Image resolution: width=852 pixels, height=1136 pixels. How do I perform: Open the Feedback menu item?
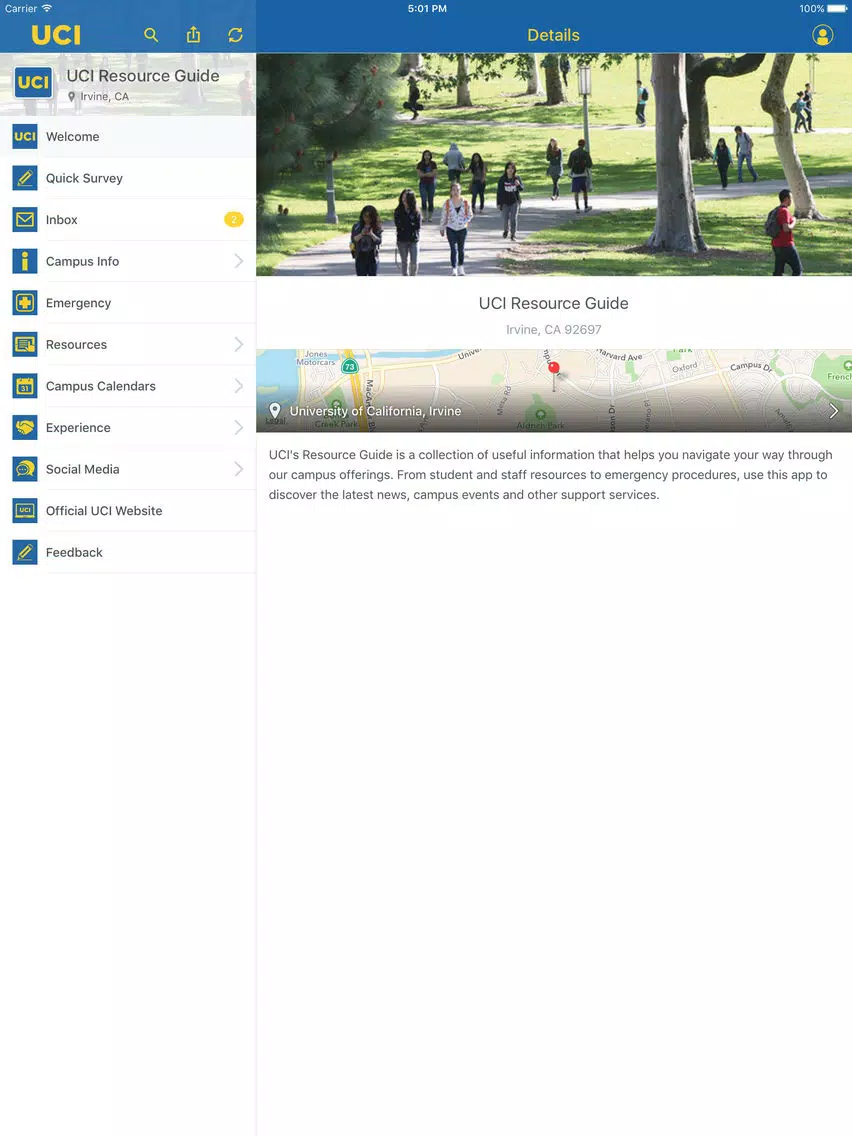tap(128, 553)
